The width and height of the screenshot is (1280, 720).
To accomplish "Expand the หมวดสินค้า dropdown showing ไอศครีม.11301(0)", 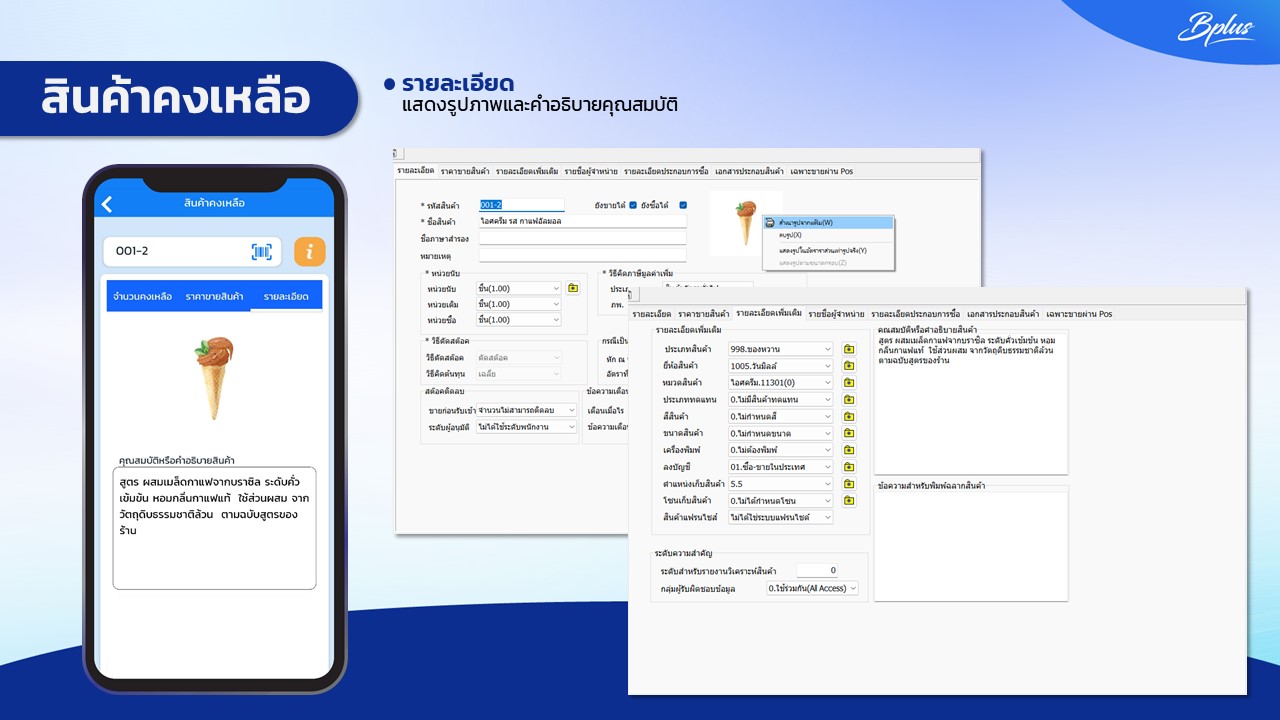I will [x=780, y=383].
